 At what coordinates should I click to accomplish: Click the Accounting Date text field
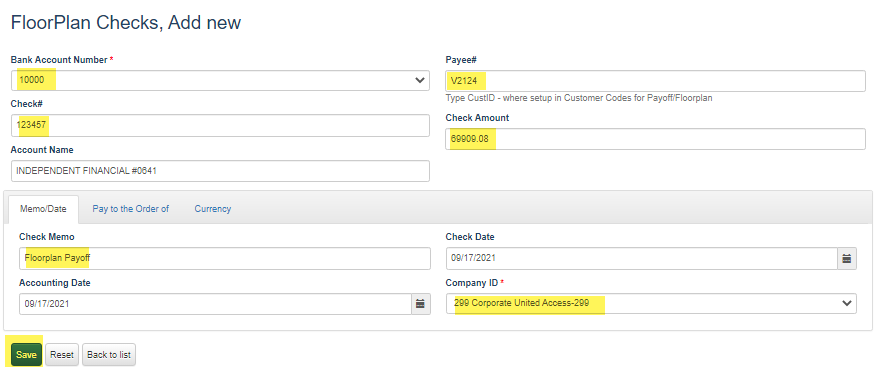[215, 304]
